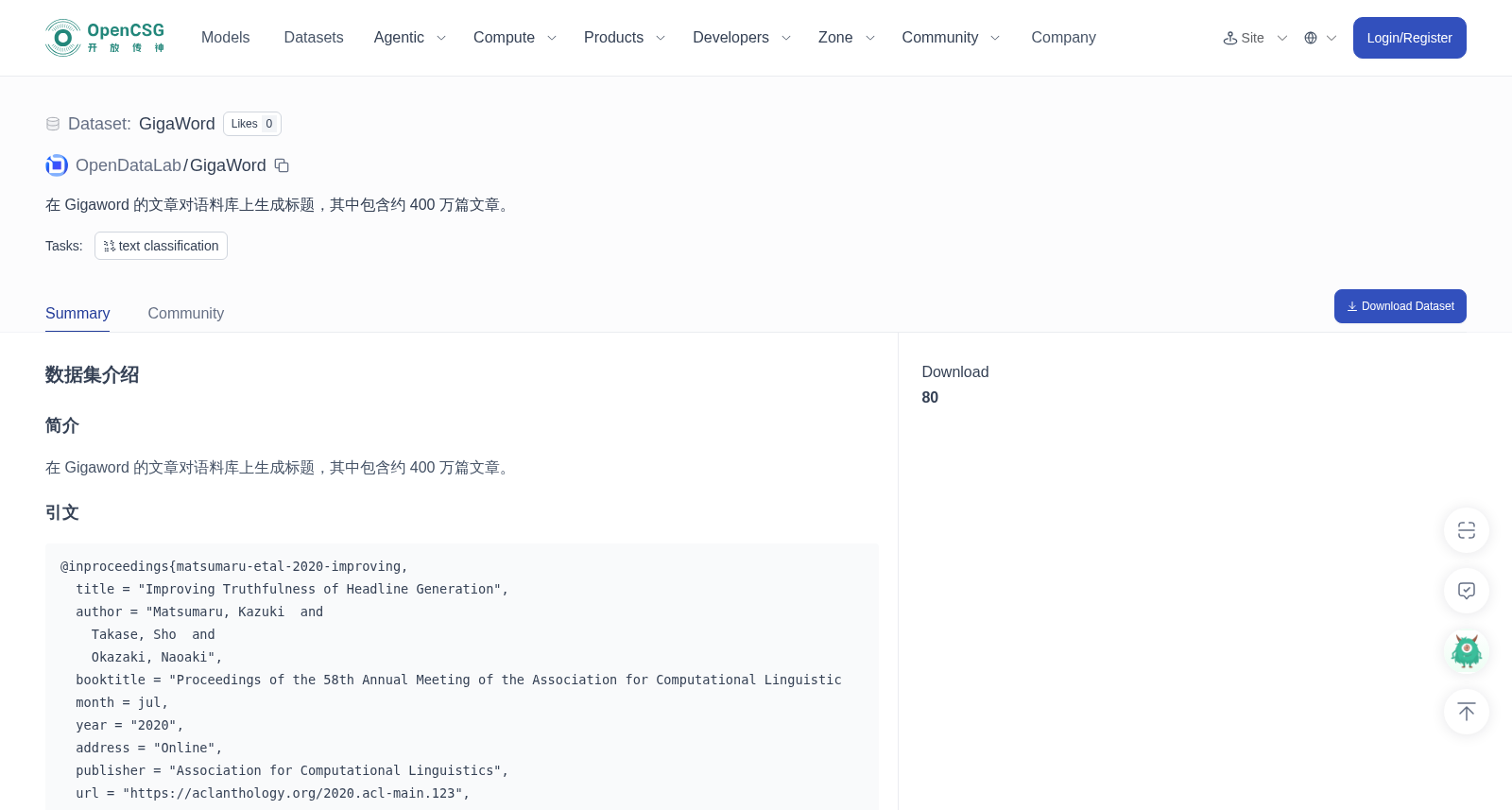Switch to the Community tab below dataset
The height and width of the screenshot is (810, 1512).
click(x=186, y=314)
